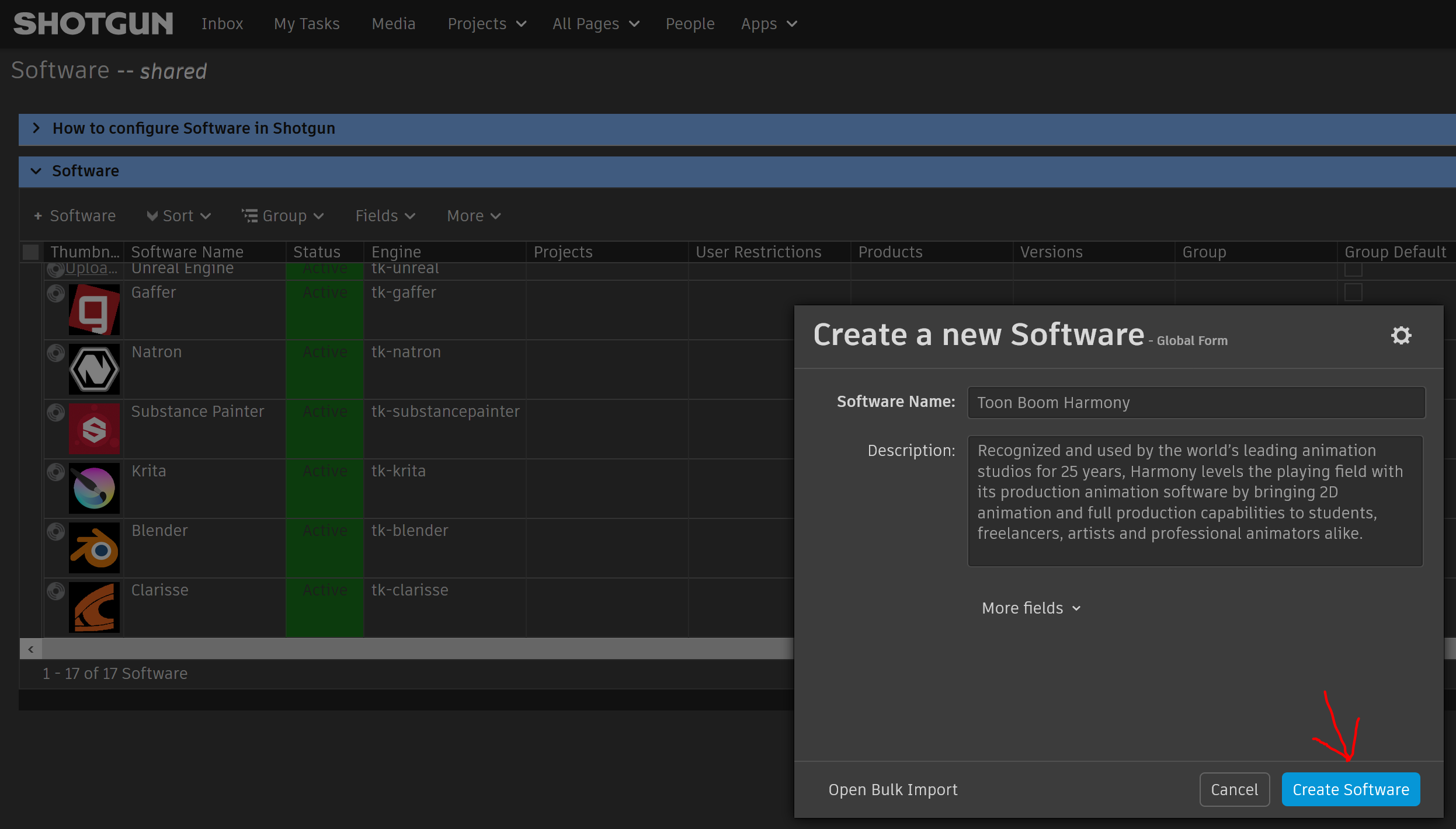The width and height of the screenshot is (1456, 829).
Task: Click the Substance Painter application icon
Action: pos(96,429)
